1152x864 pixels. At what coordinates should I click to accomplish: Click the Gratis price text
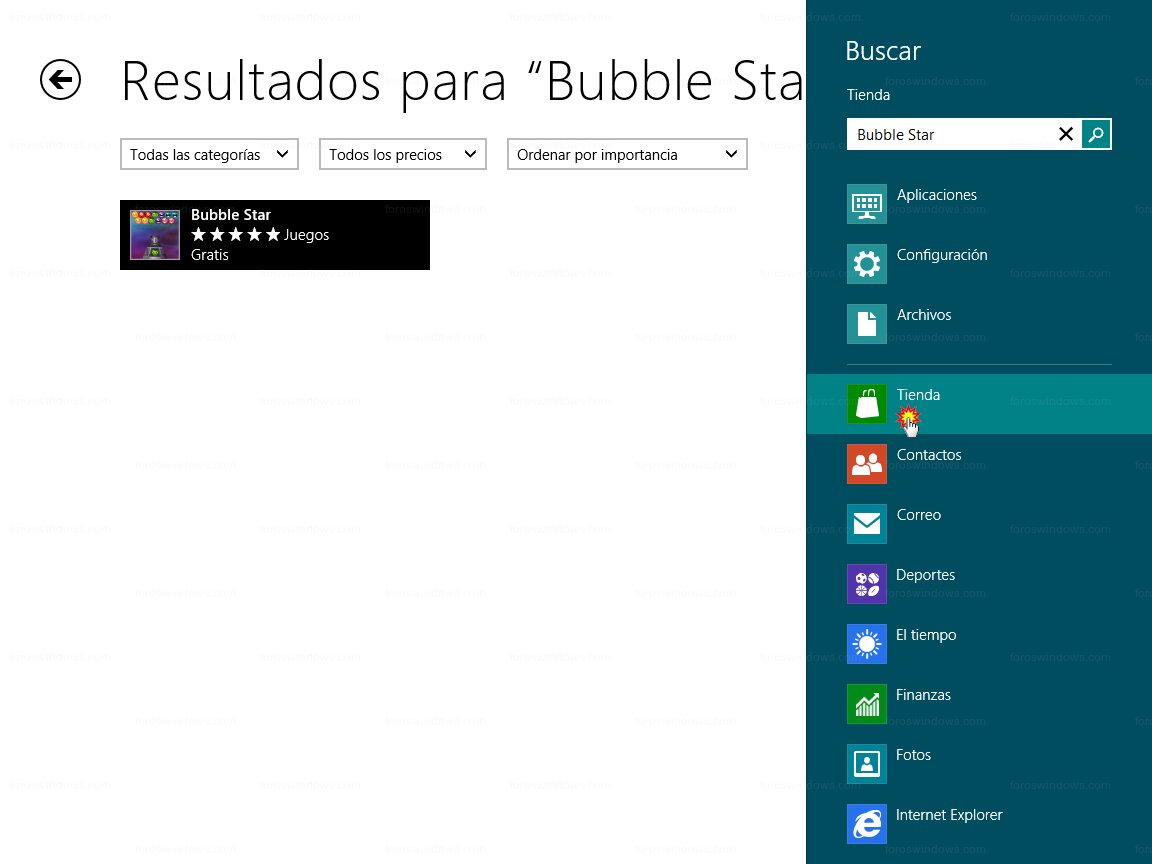click(209, 255)
